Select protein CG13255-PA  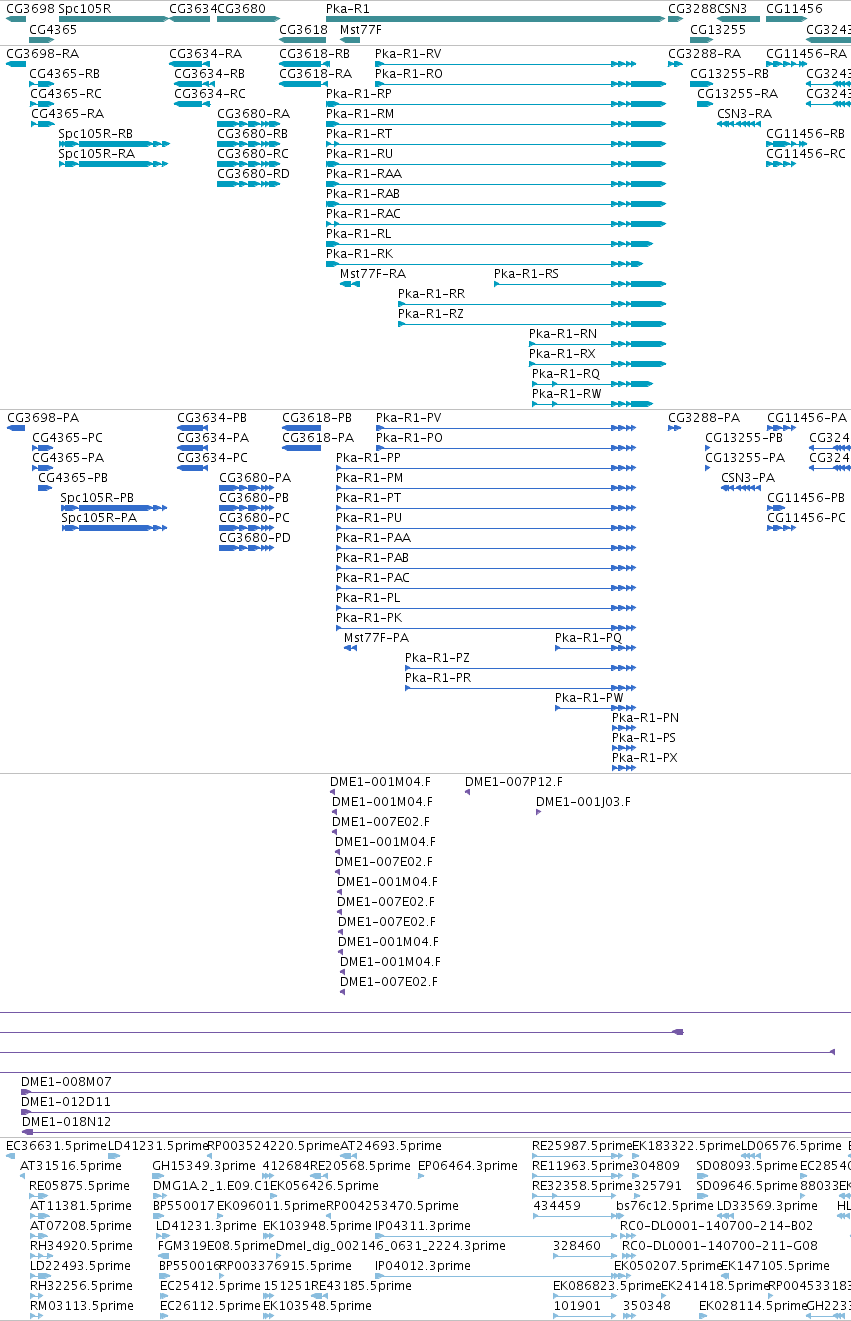tap(745, 457)
